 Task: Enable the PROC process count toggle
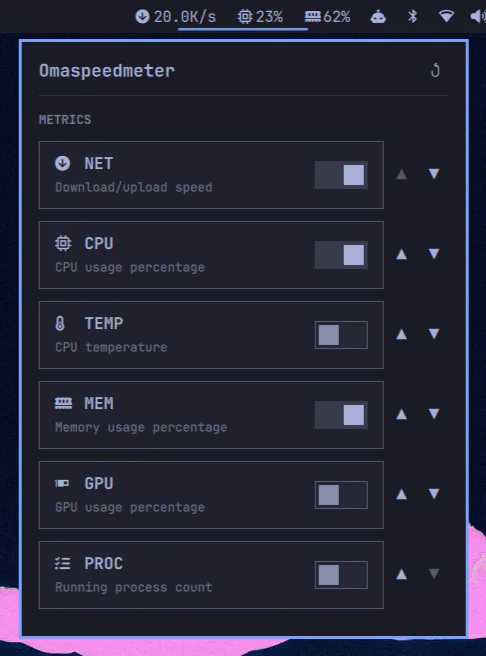(341, 575)
